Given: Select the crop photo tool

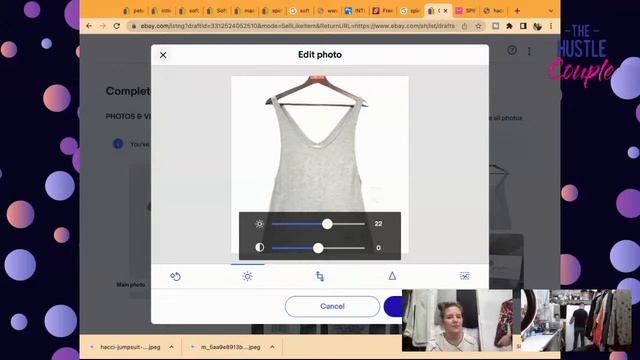Looking at the screenshot, I should click(x=320, y=276).
